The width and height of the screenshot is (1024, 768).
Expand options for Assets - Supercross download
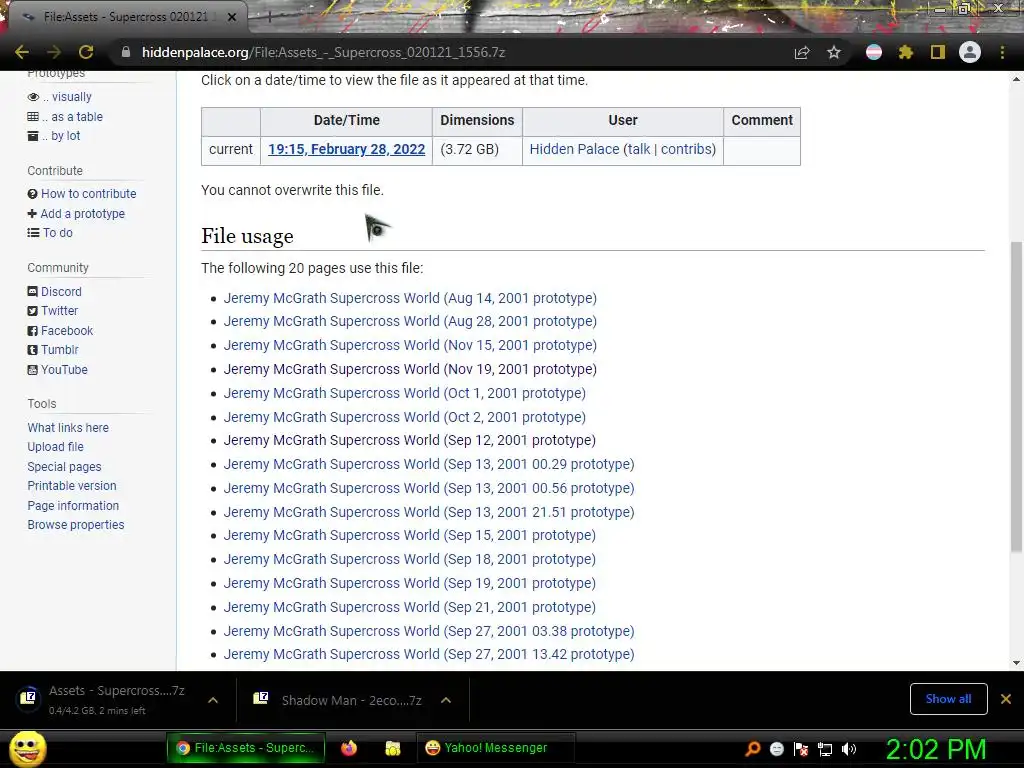point(212,700)
